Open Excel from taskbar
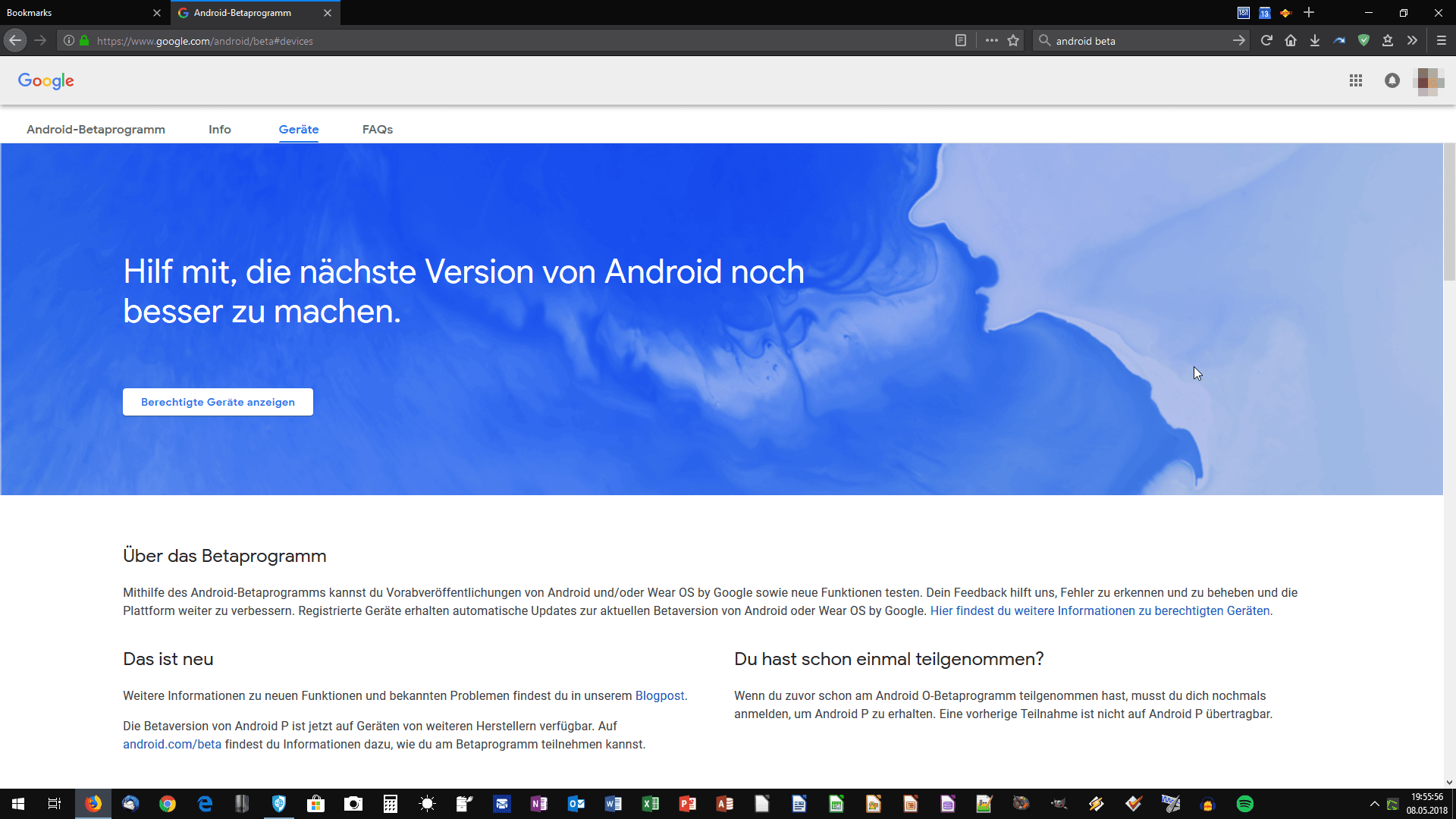 click(651, 804)
